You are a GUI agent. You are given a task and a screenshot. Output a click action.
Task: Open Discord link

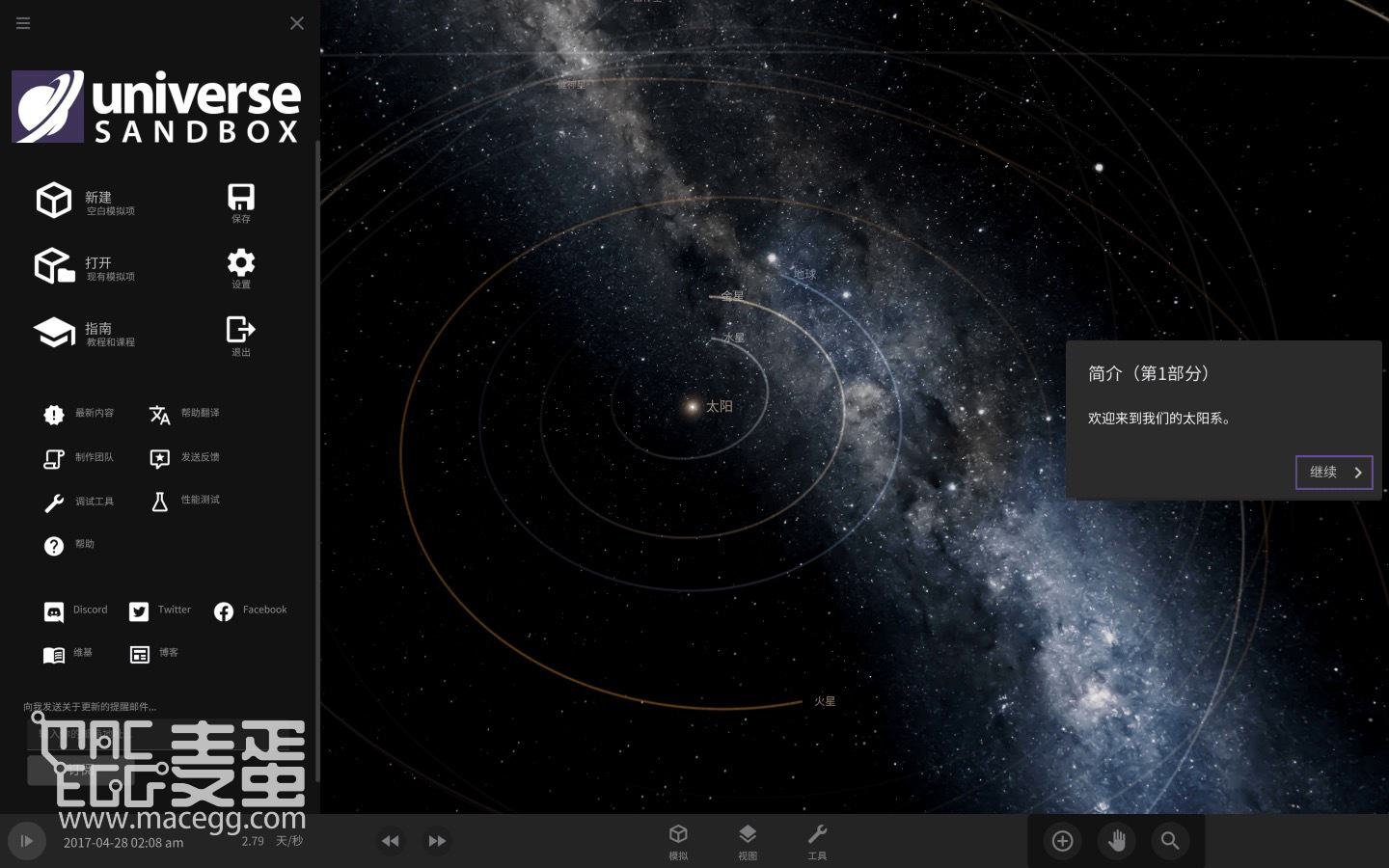click(75, 611)
